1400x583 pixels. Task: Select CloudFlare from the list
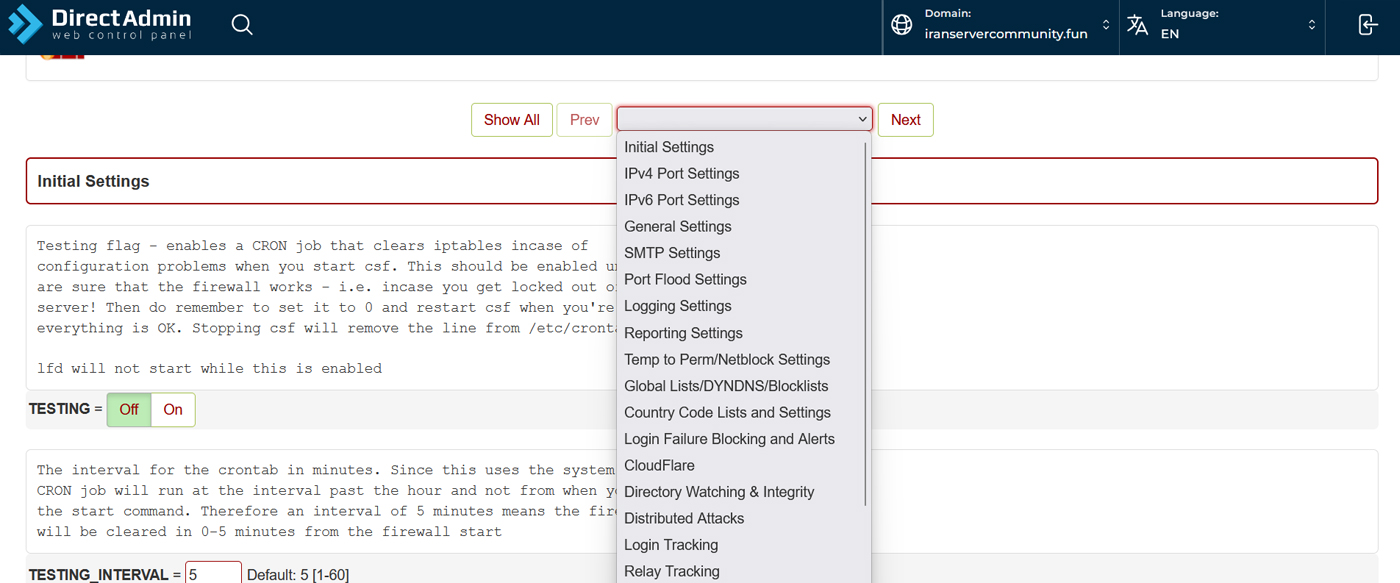659,465
